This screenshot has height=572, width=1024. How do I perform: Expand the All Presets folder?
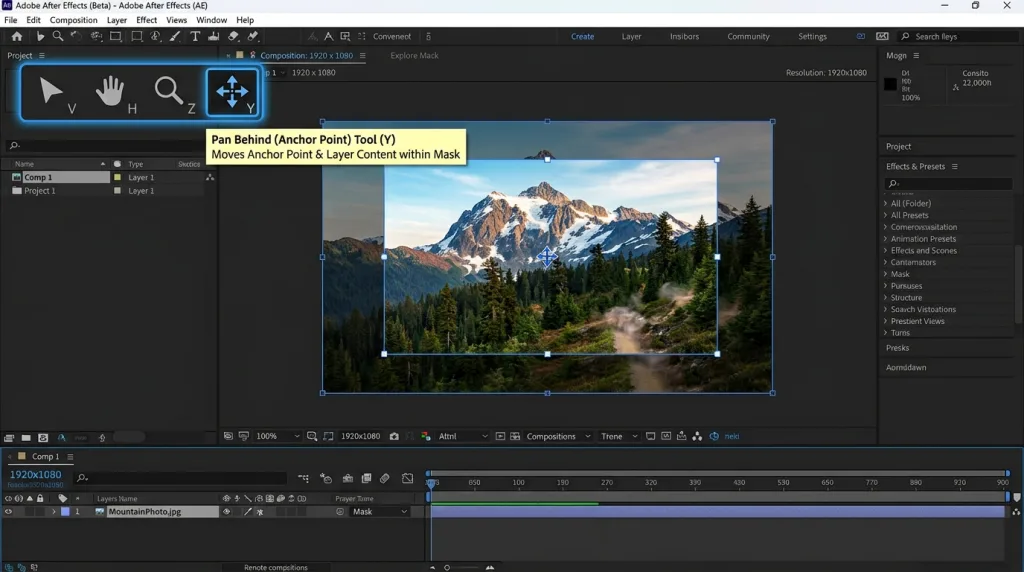tap(886, 215)
